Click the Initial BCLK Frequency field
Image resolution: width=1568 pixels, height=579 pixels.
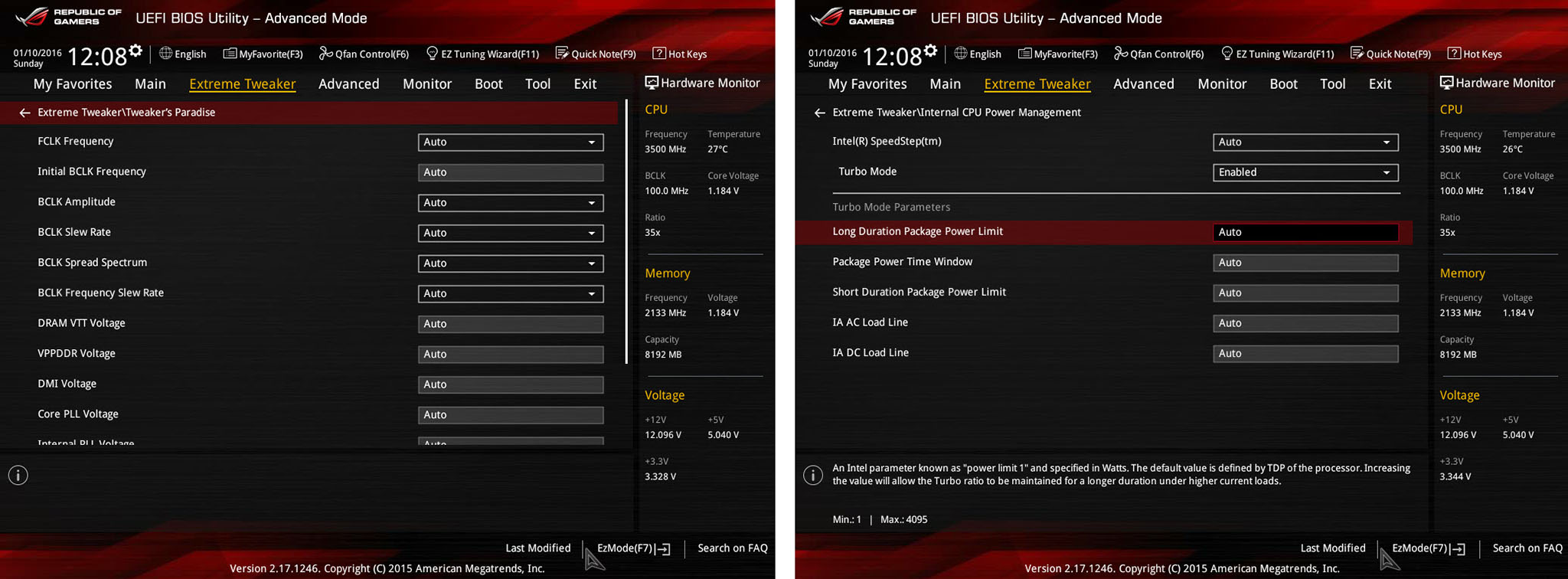511,172
